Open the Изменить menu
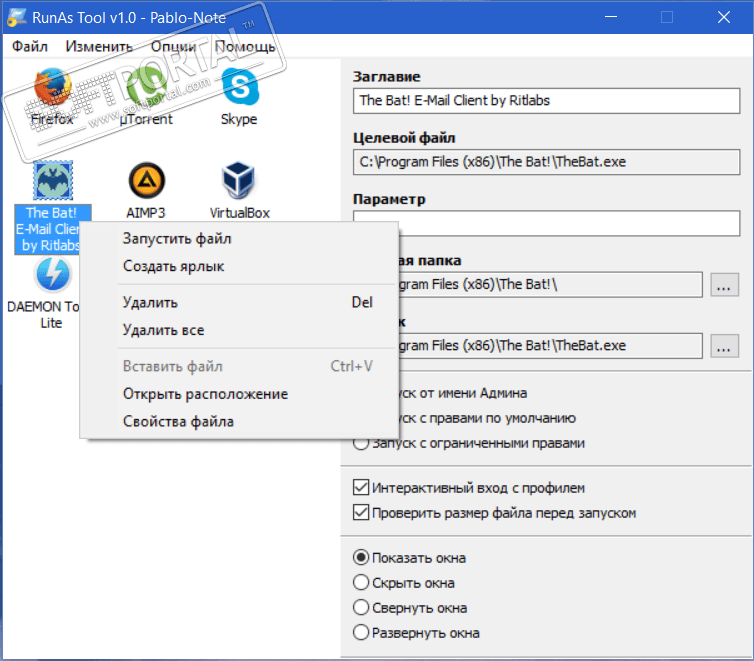 (x=99, y=47)
